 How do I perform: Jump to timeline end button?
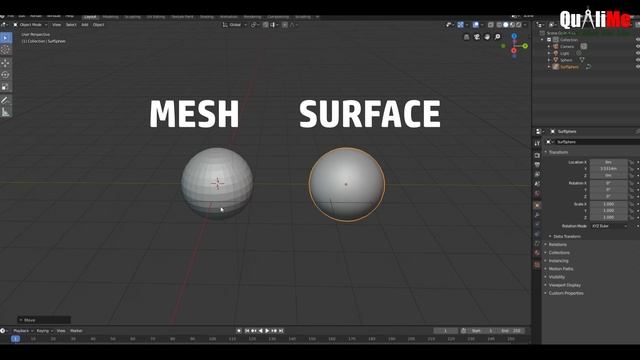pos(281,331)
